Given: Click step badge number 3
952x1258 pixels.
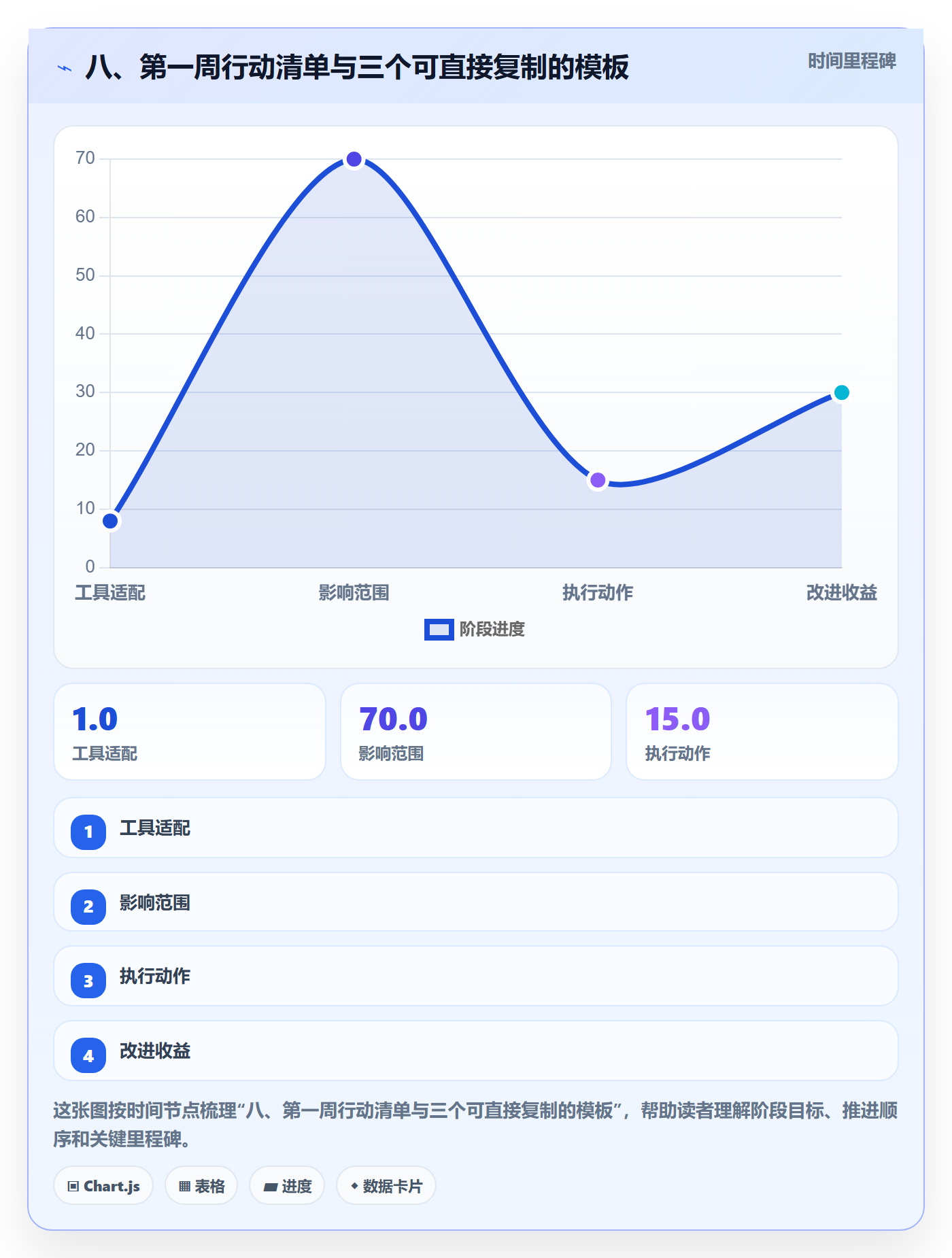Looking at the screenshot, I should tap(88, 981).
